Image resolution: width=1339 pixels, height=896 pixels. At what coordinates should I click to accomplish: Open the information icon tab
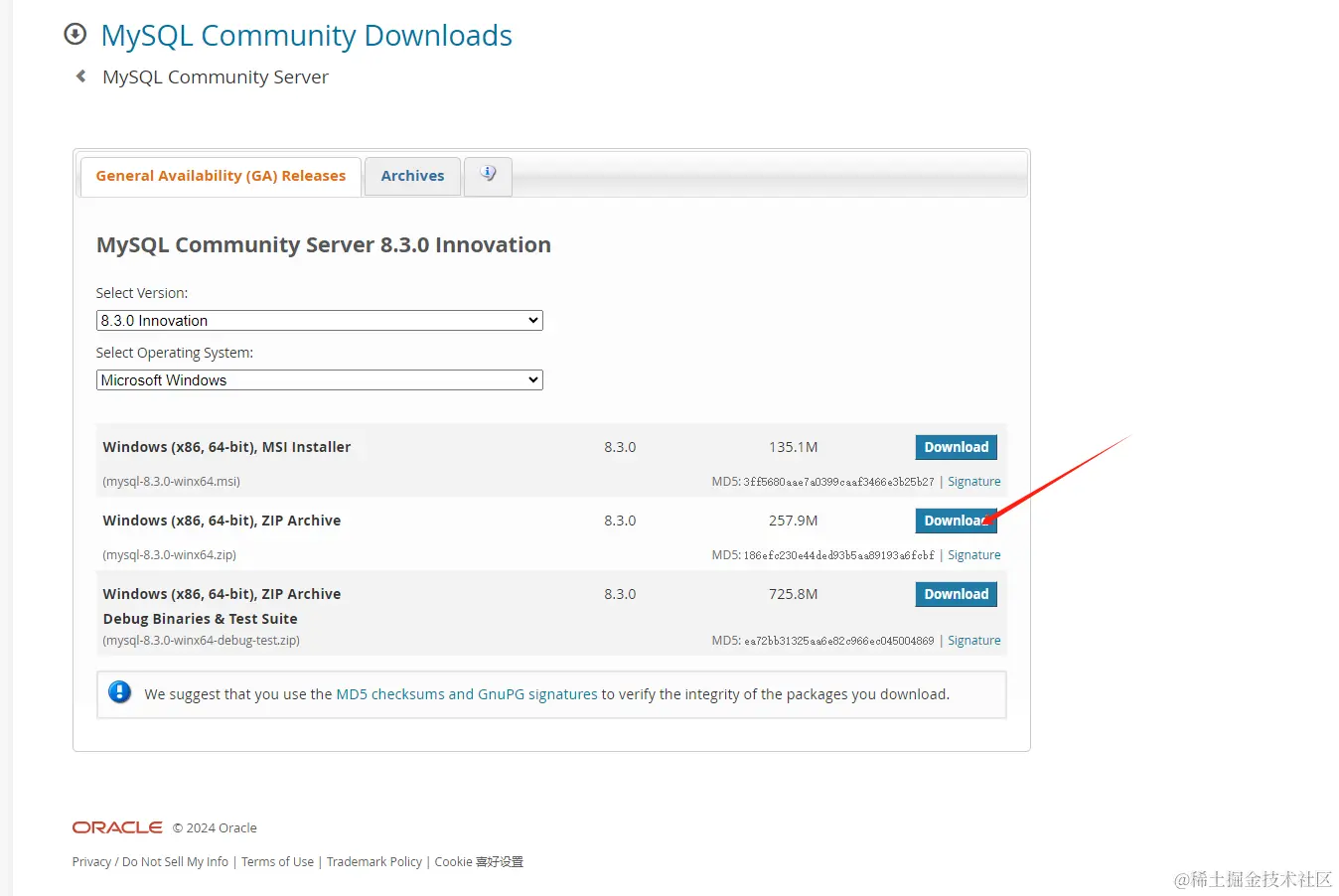(488, 176)
